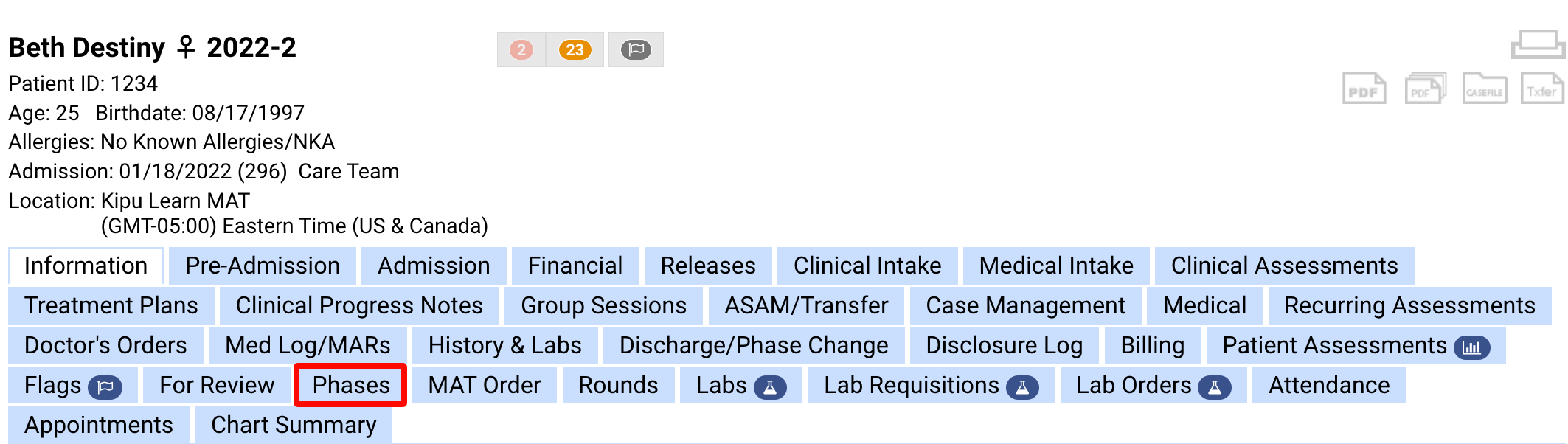Image resolution: width=1568 pixels, height=444 pixels.
Task: Click the beaker icon on Lab Requisitions
Action: 1021,385
